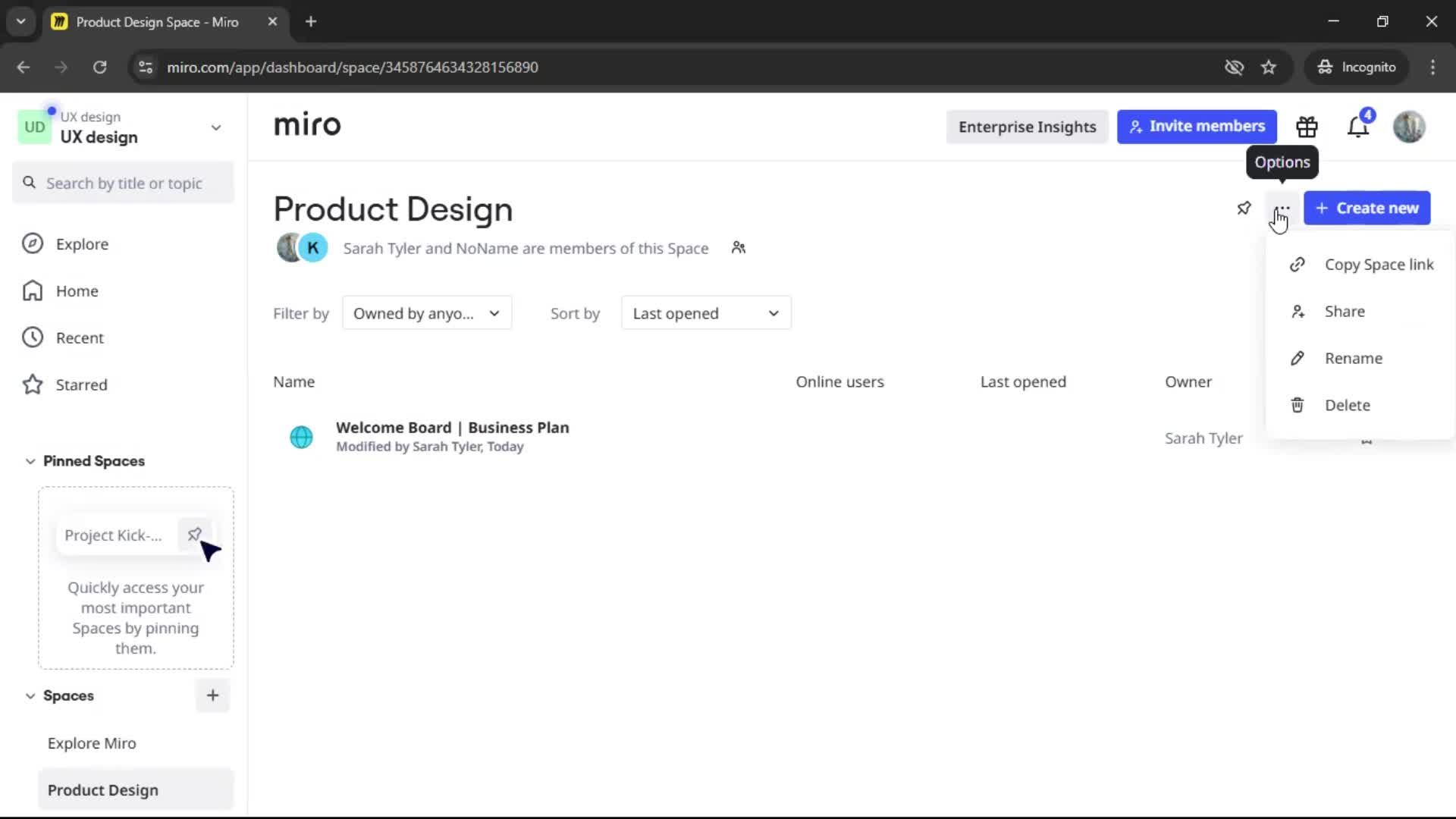Open Welcome Board | Business Plan board
This screenshot has height=819, width=1456.
[x=452, y=428]
